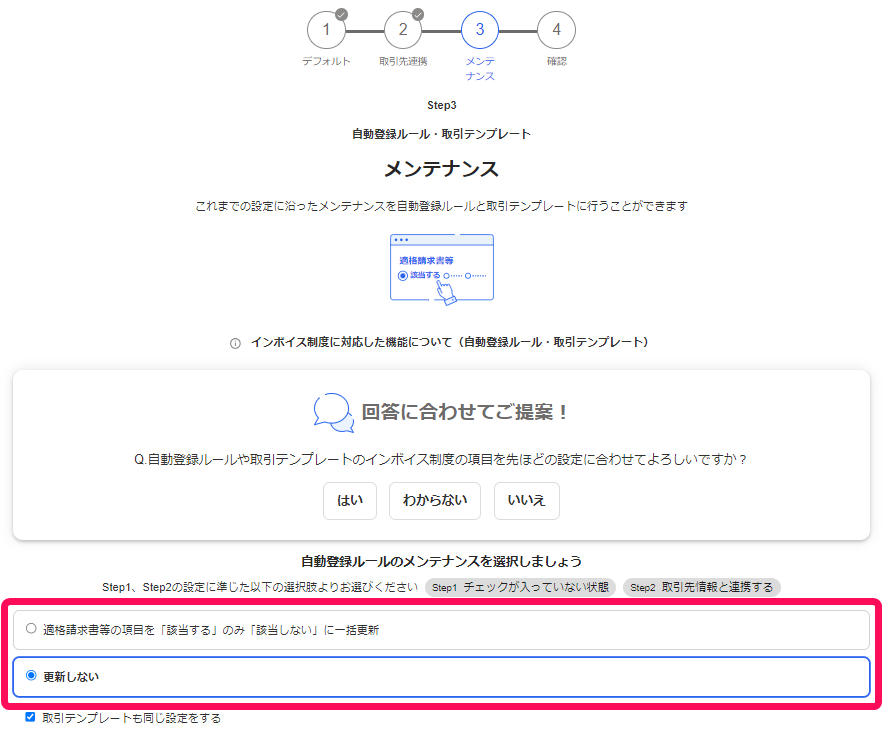
Task: Click the speech bubble icon by 回答に合わせてご提案
Action: [x=333, y=413]
